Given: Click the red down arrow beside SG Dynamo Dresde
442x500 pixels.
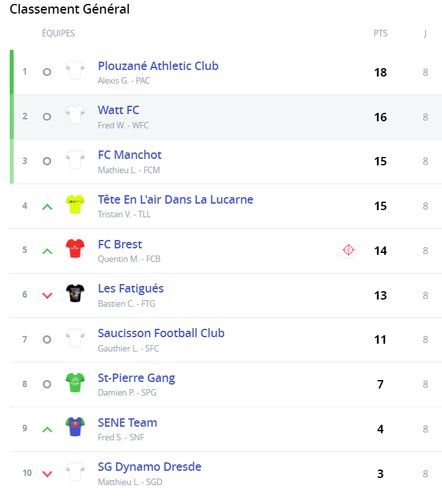Looking at the screenshot, I should click(47, 474).
